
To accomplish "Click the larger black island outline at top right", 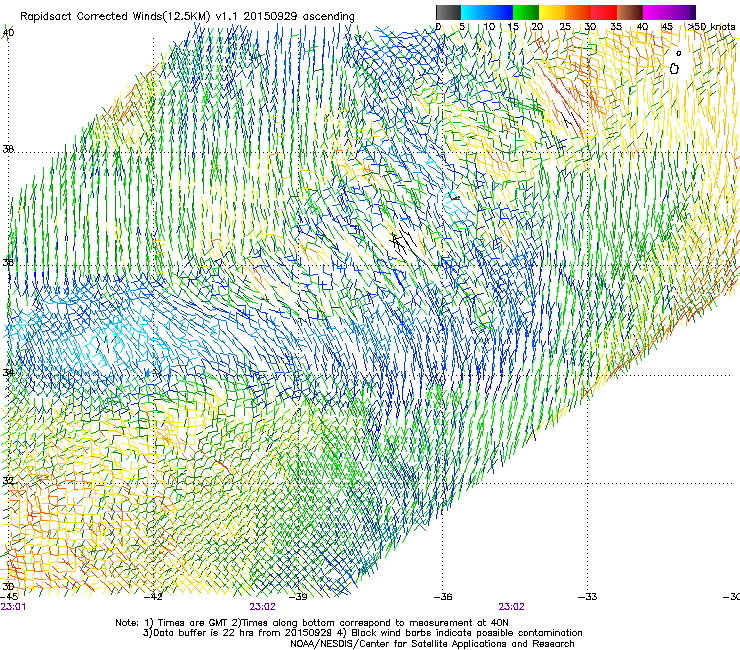I will pyautogui.click(x=674, y=69).
